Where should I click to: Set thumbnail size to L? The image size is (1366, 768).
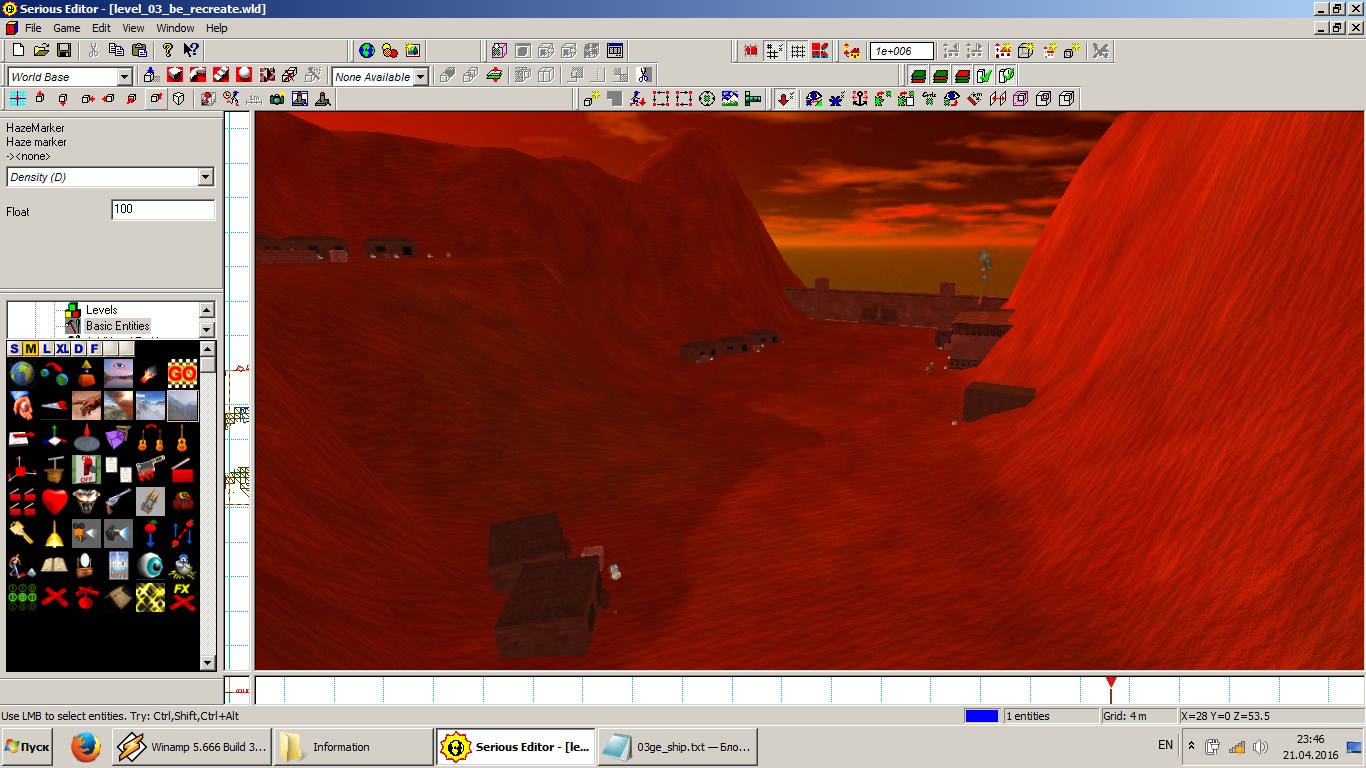[47, 348]
